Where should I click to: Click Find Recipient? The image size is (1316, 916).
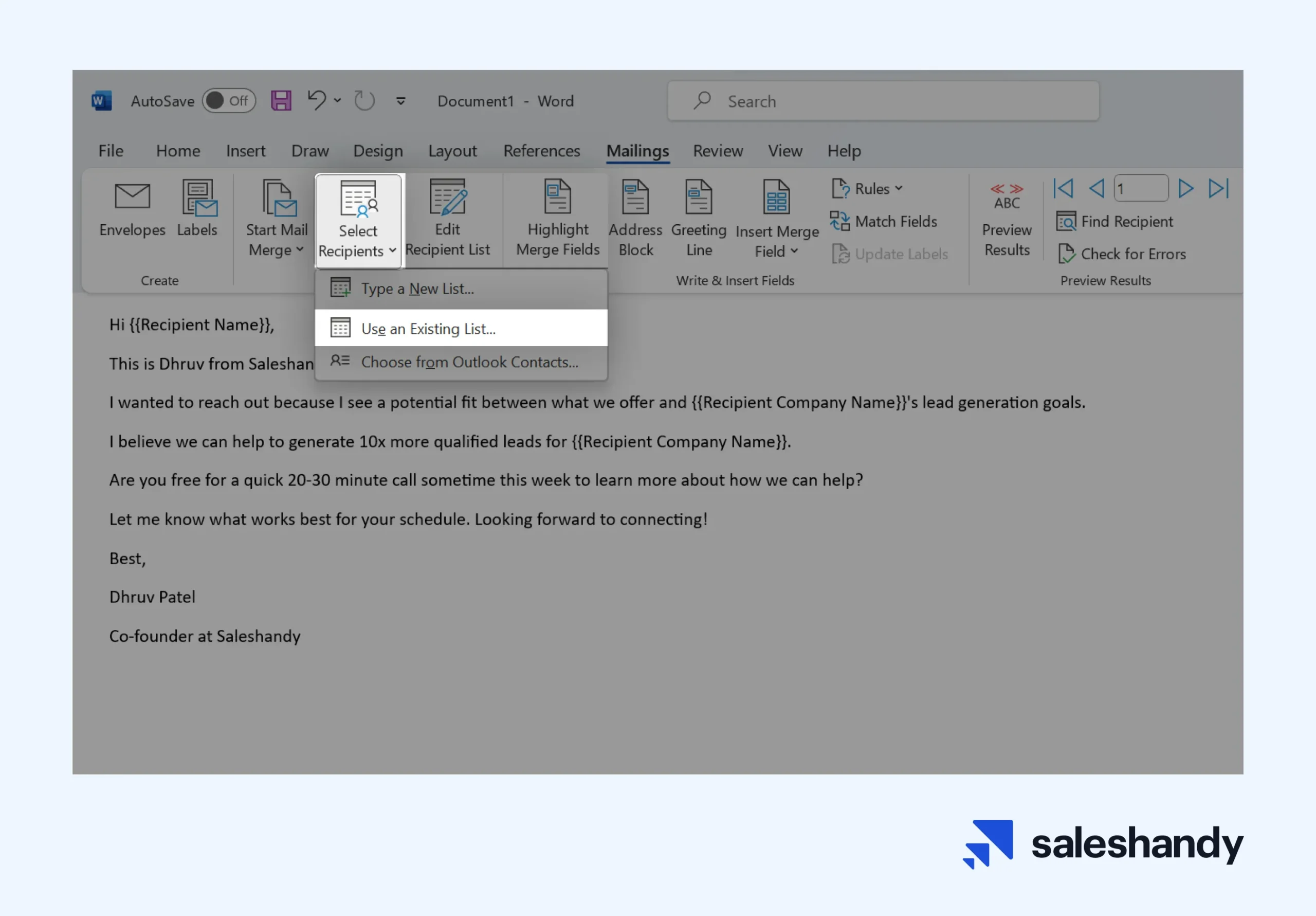[x=1115, y=221]
